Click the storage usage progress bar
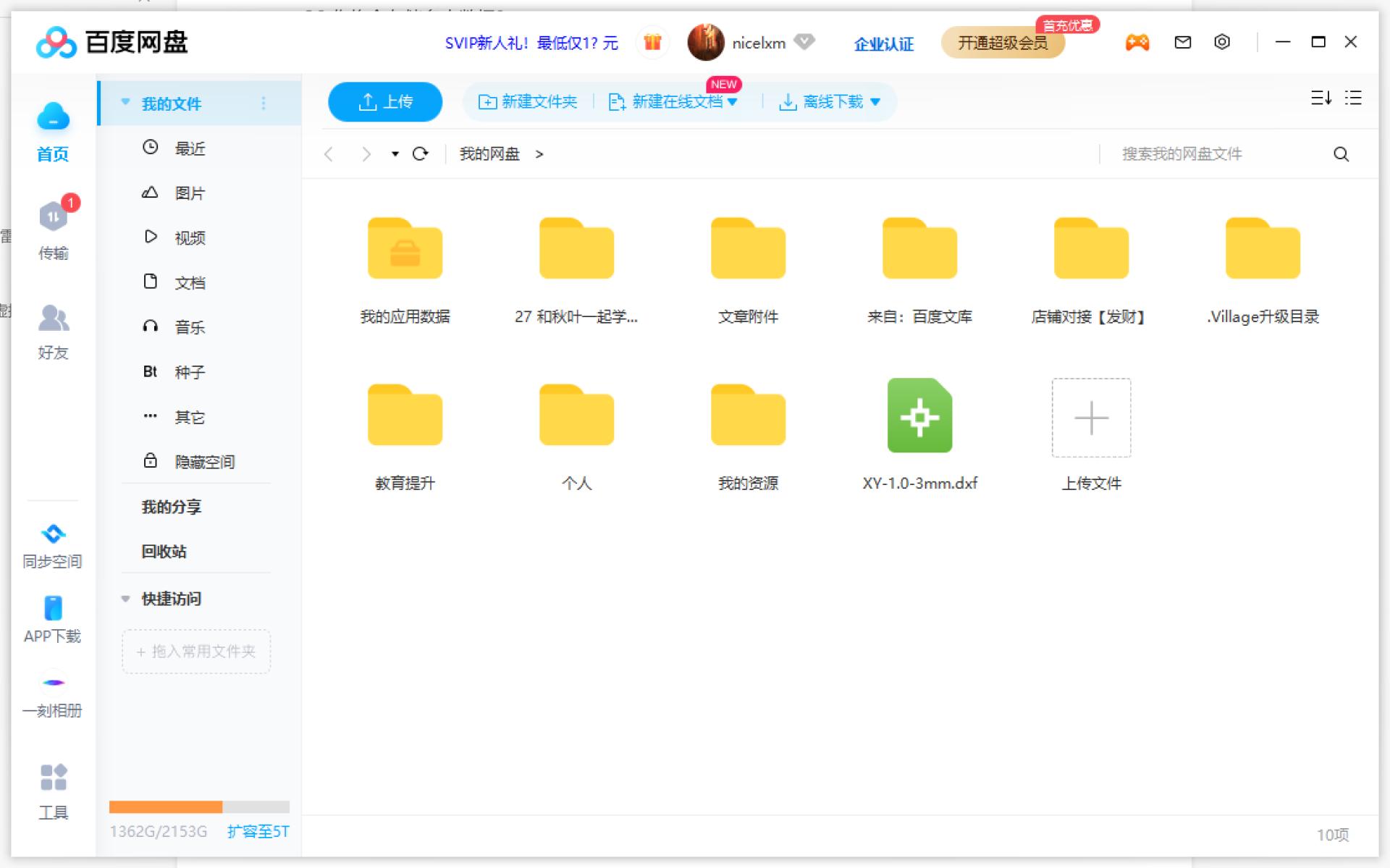 199,806
